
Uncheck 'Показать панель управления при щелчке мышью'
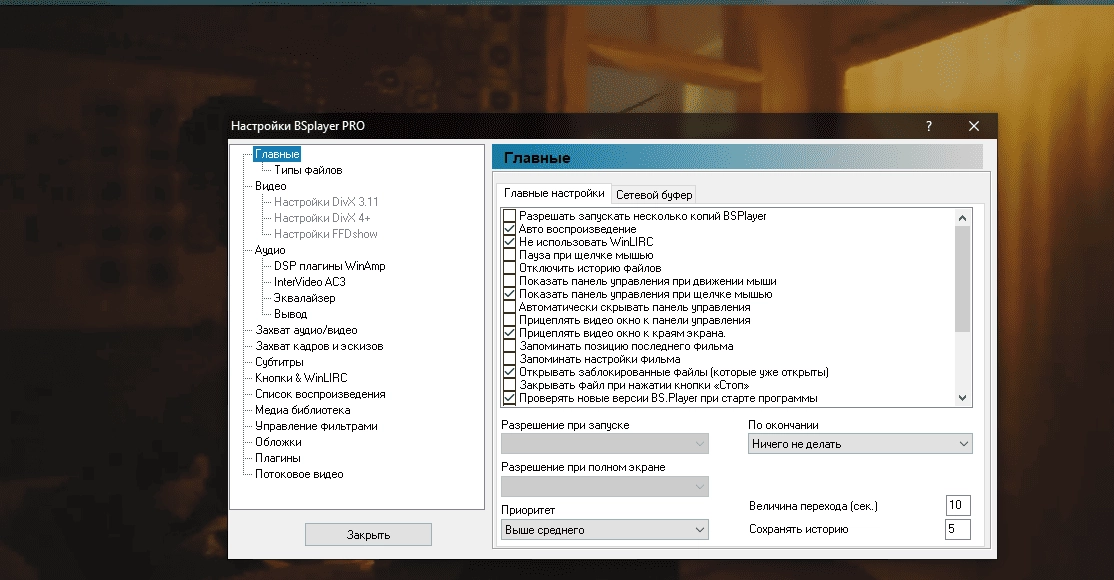(x=509, y=294)
